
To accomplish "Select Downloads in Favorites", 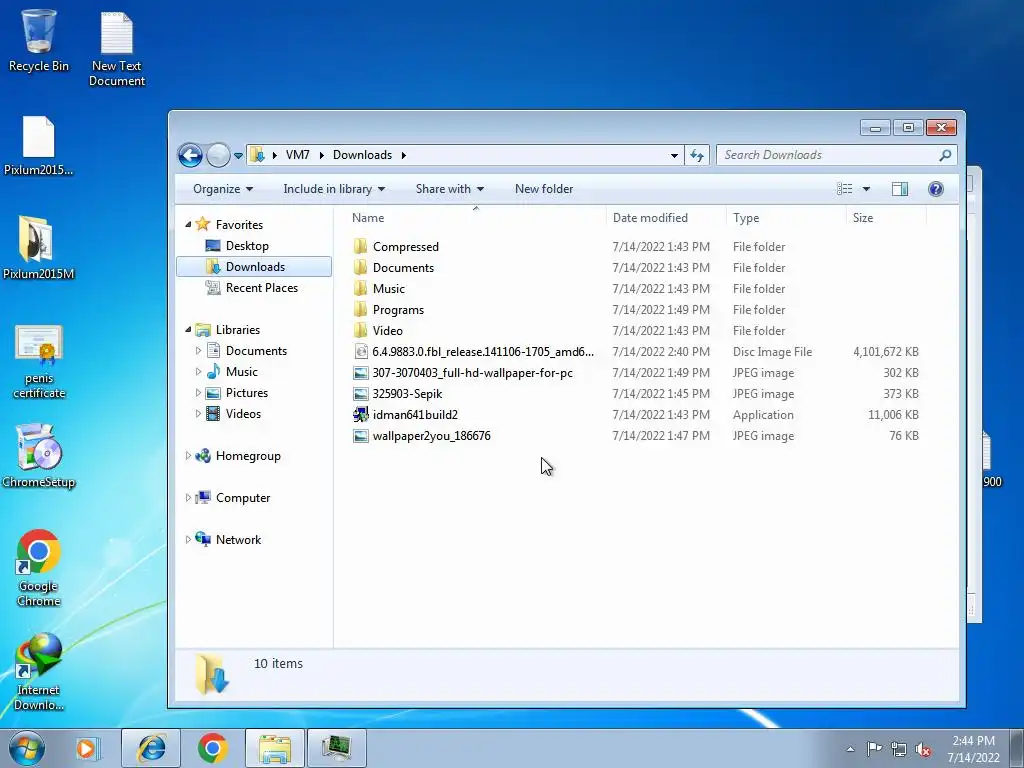I will (x=254, y=266).
